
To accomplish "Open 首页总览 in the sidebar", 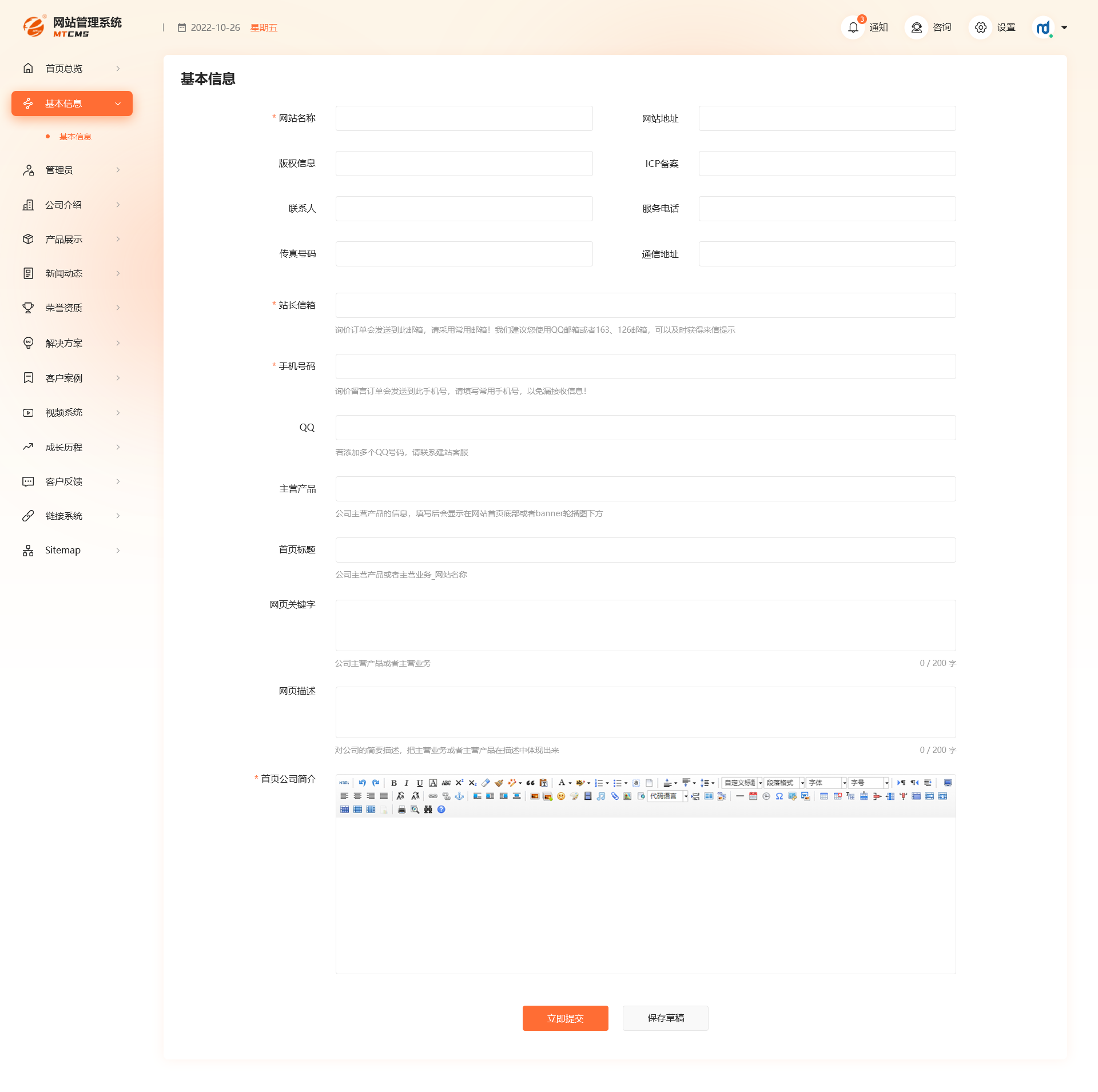I will (x=72, y=69).
